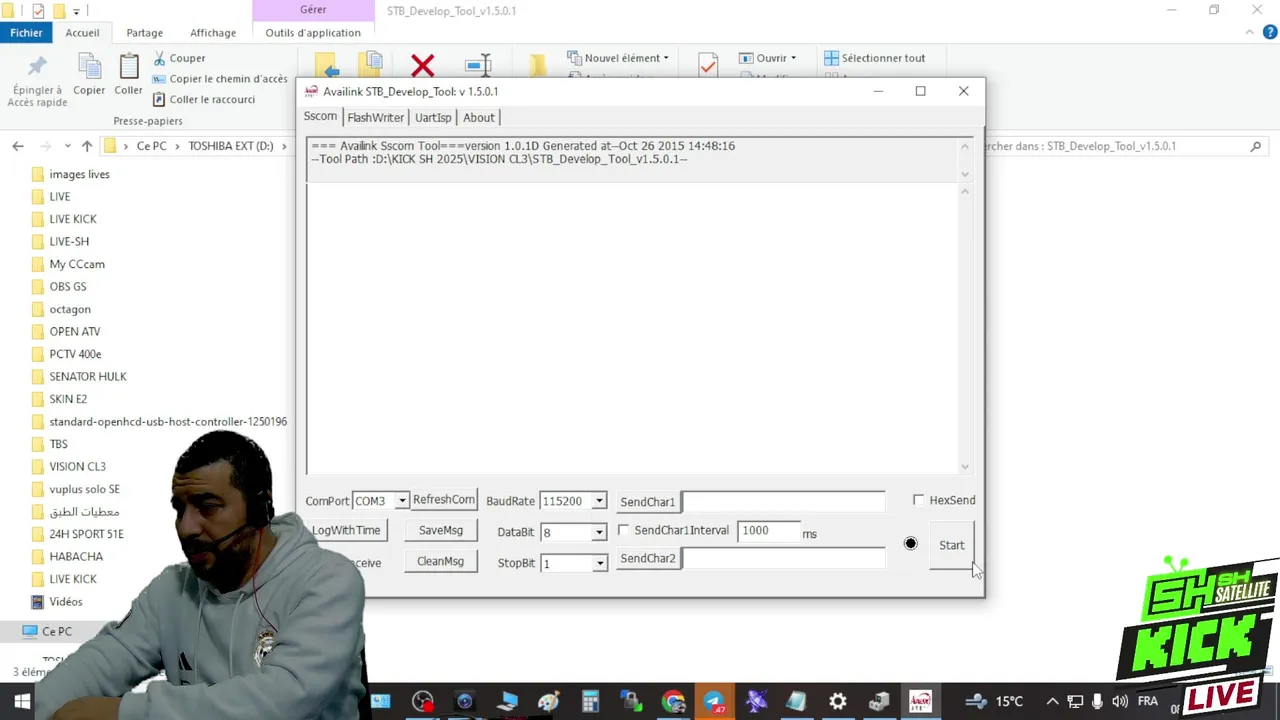Click the SendChar2 text input field
Viewport: 1280px width, 720px height.
[x=784, y=558]
